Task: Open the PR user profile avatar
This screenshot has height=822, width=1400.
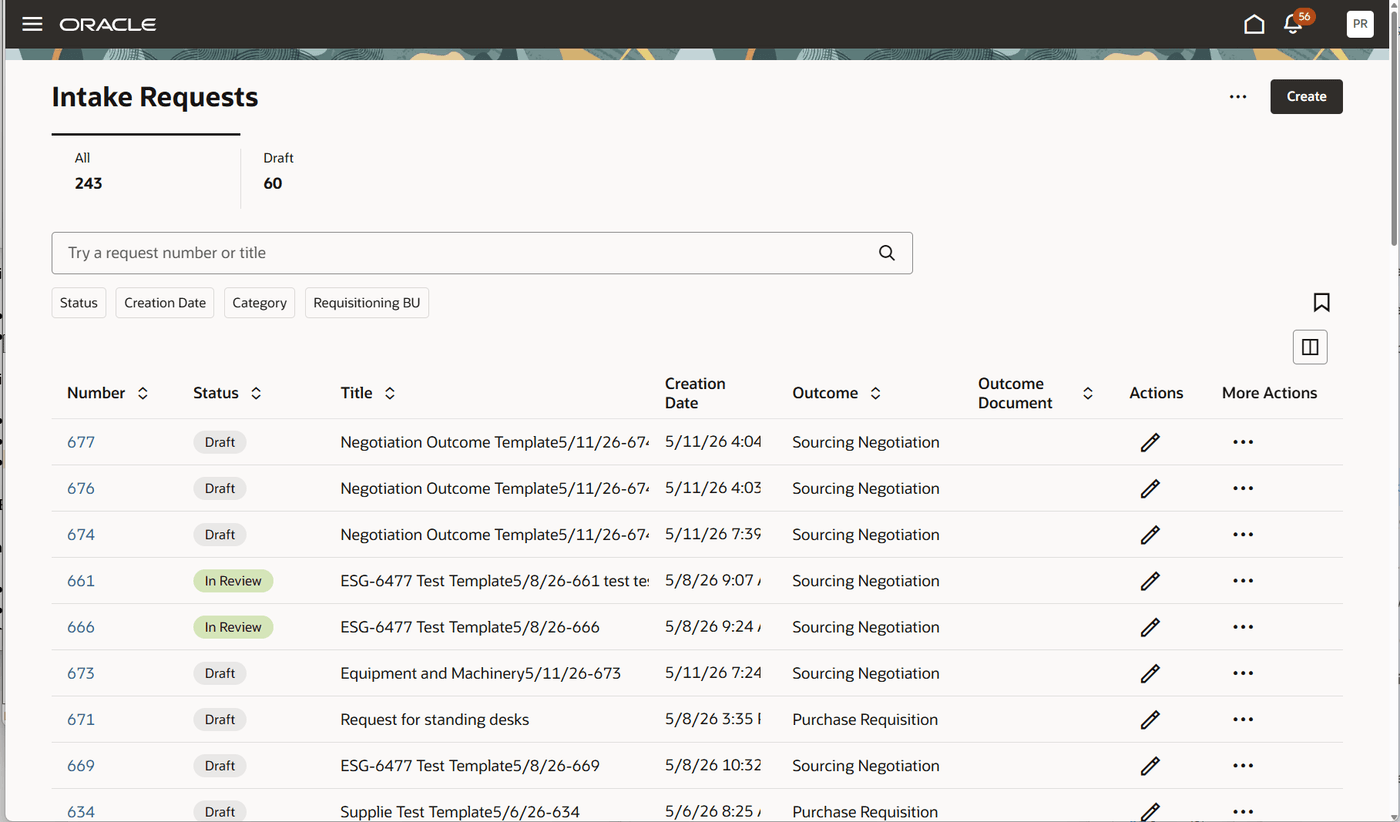Action: coord(1360,24)
